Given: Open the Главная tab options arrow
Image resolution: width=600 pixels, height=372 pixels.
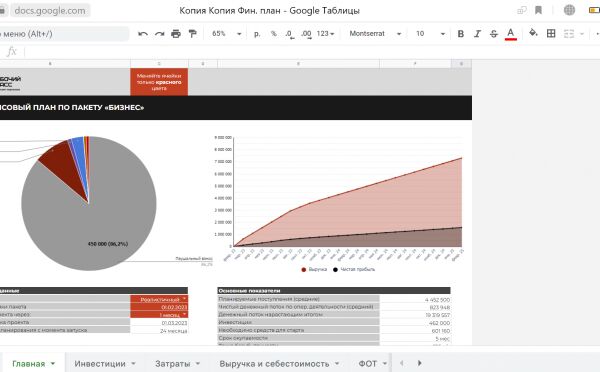Looking at the screenshot, I should [x=53, y=363].
